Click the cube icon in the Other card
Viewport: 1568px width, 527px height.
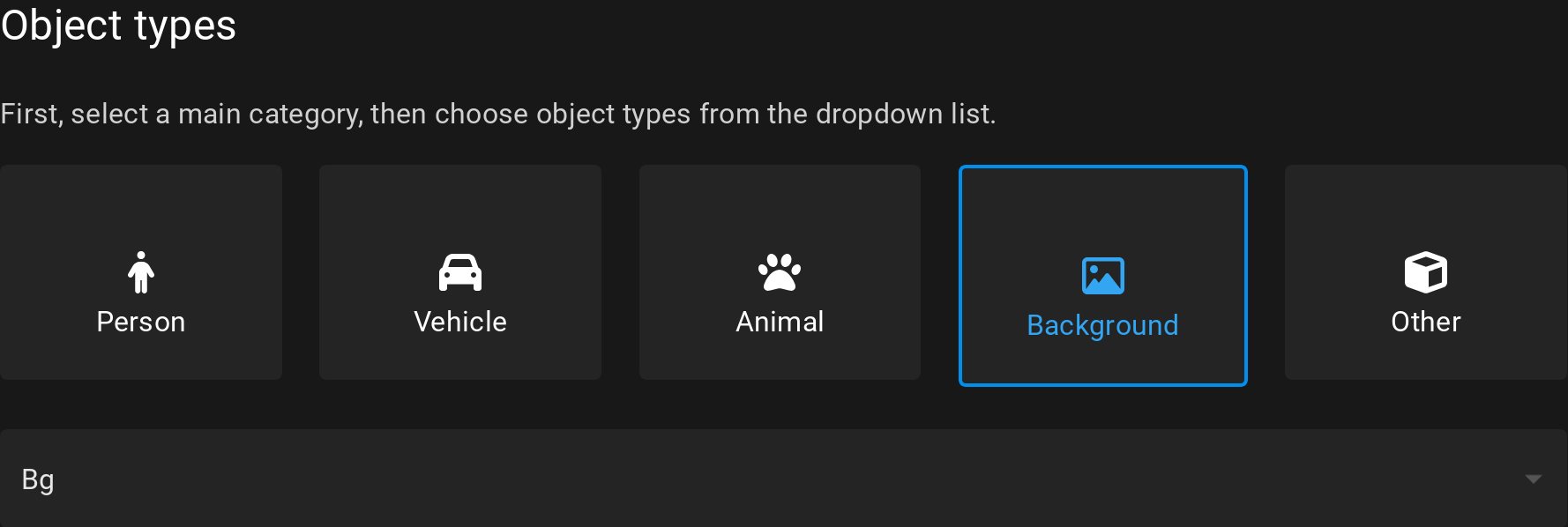(1425, 273)
